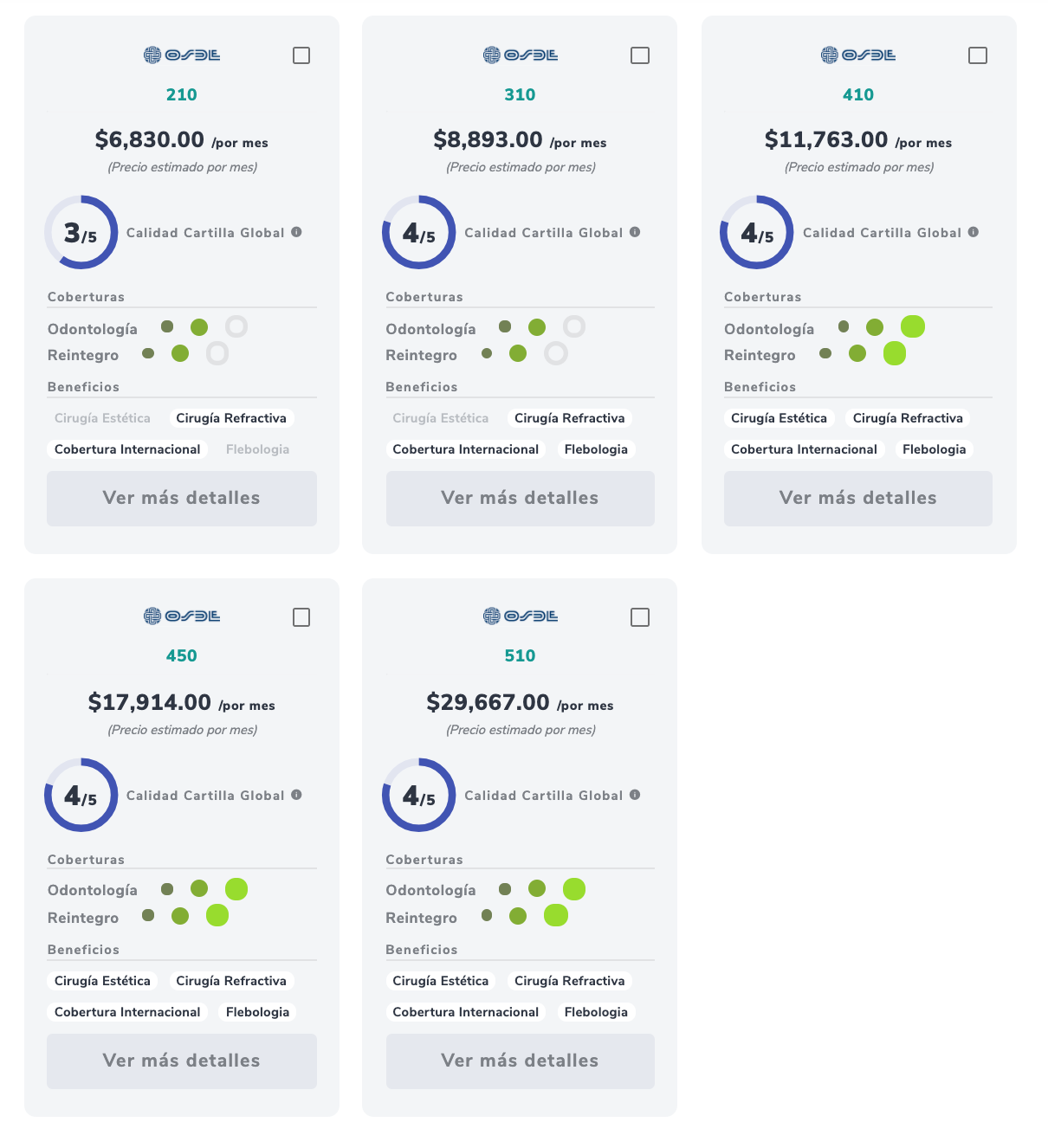Click the info icon on plan 410

pos(974,232)
